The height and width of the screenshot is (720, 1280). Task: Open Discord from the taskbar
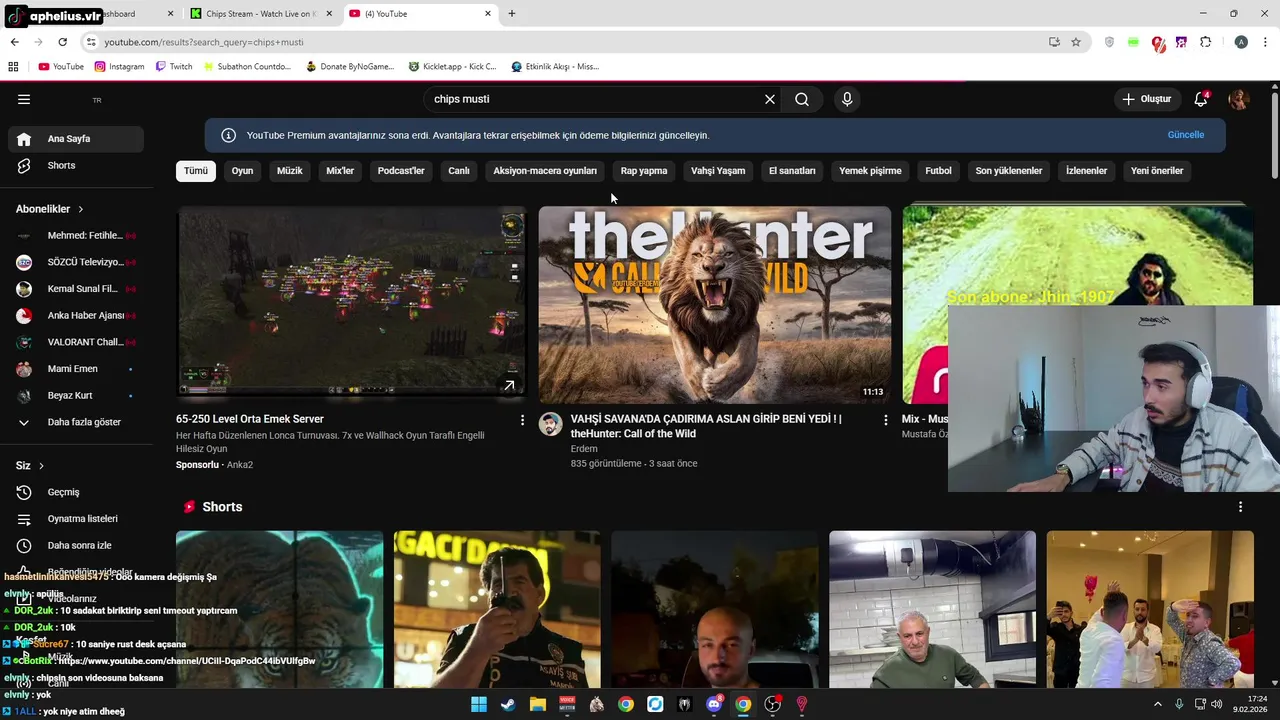(714, 704)
